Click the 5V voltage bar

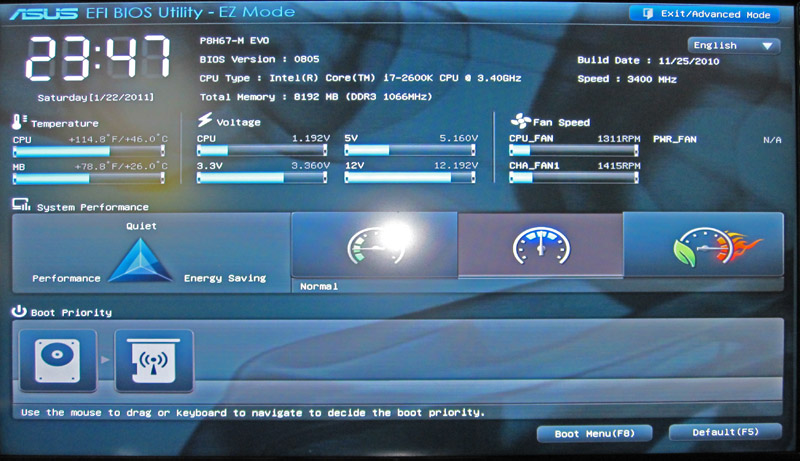coord(410,150)
